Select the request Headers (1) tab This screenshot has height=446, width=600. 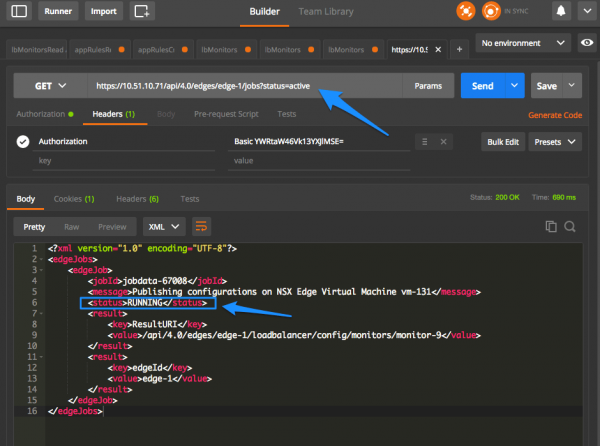pyautogui.click(x=114, y=114)
